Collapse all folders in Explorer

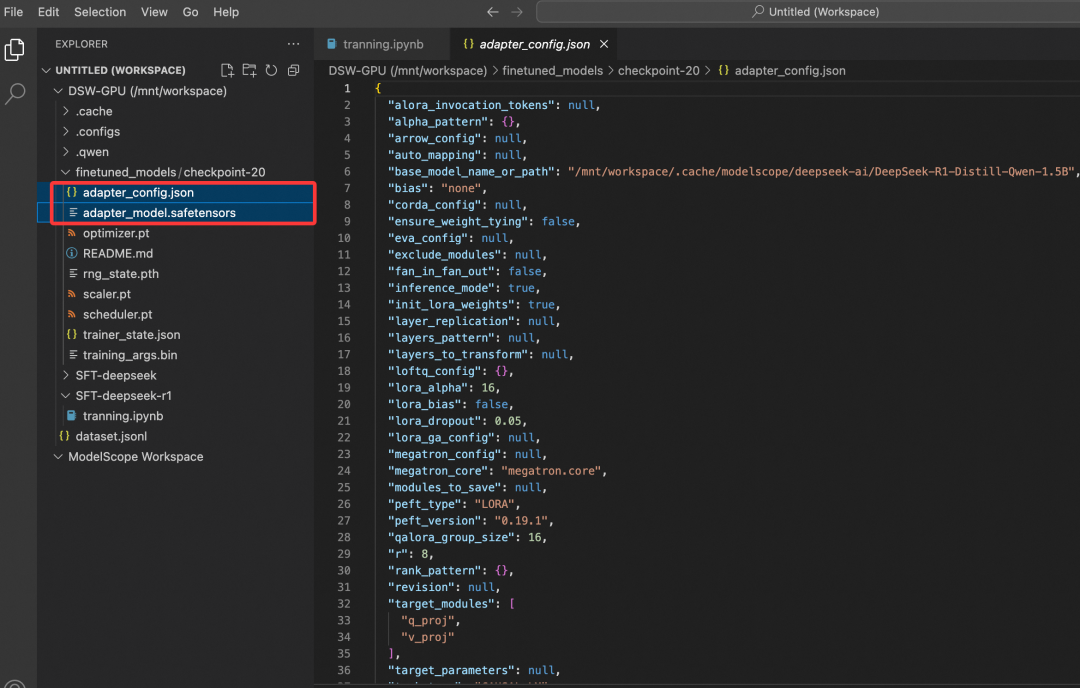293,70
